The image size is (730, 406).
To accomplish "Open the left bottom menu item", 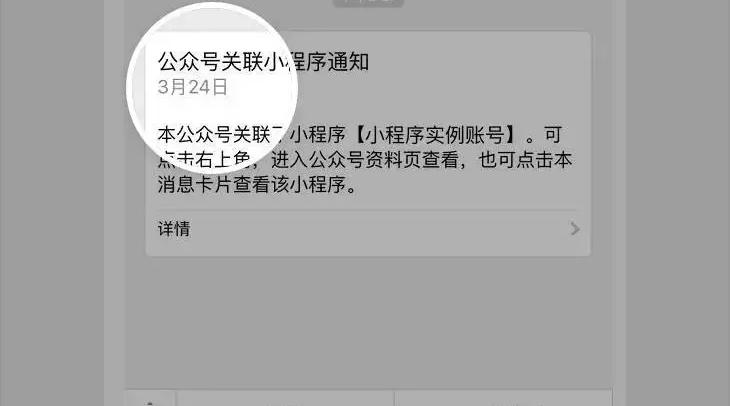I will 285,399.
